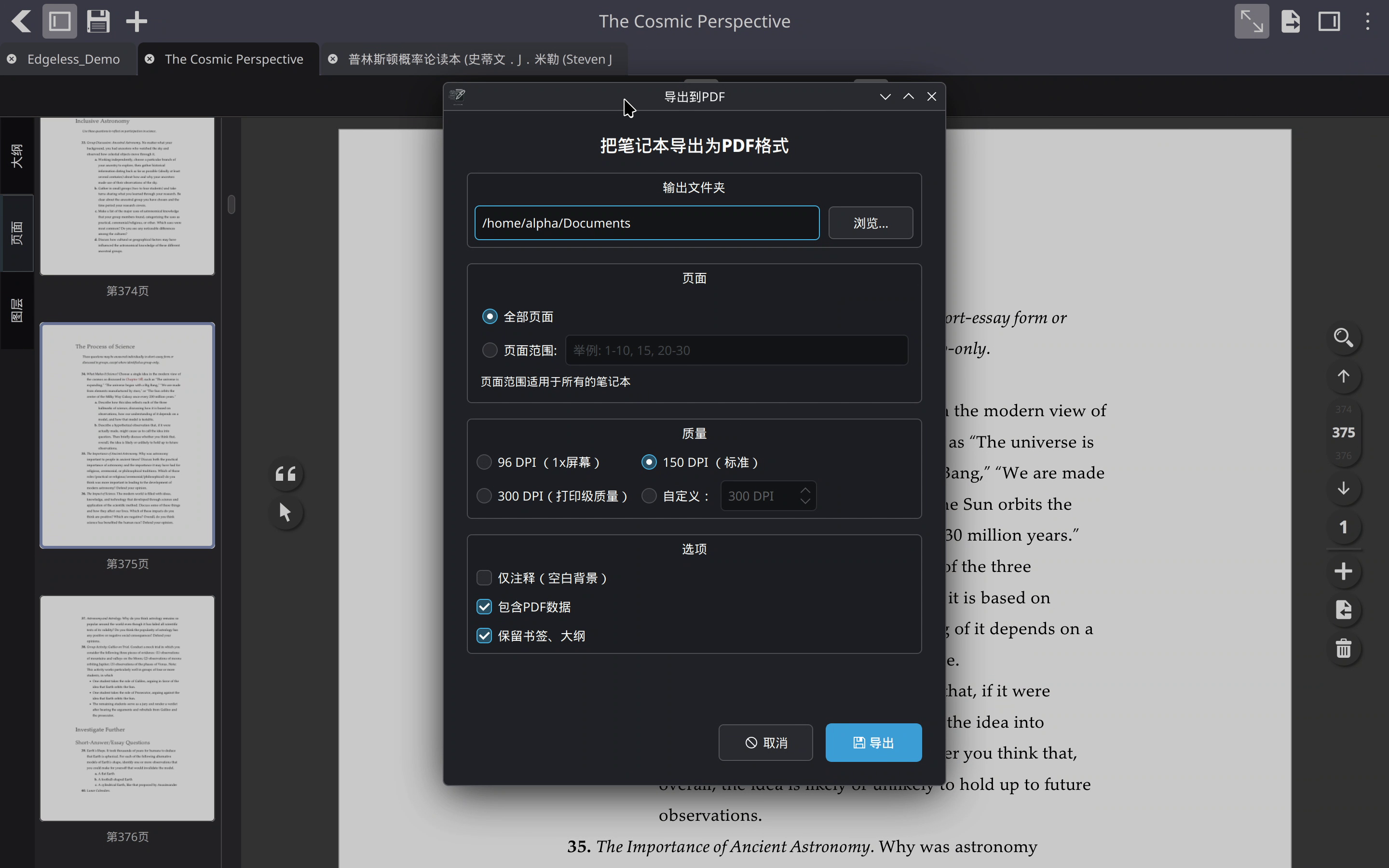Click the 浏览... browse button
This screenshot has height=868, width=1389.
(870, 223)
